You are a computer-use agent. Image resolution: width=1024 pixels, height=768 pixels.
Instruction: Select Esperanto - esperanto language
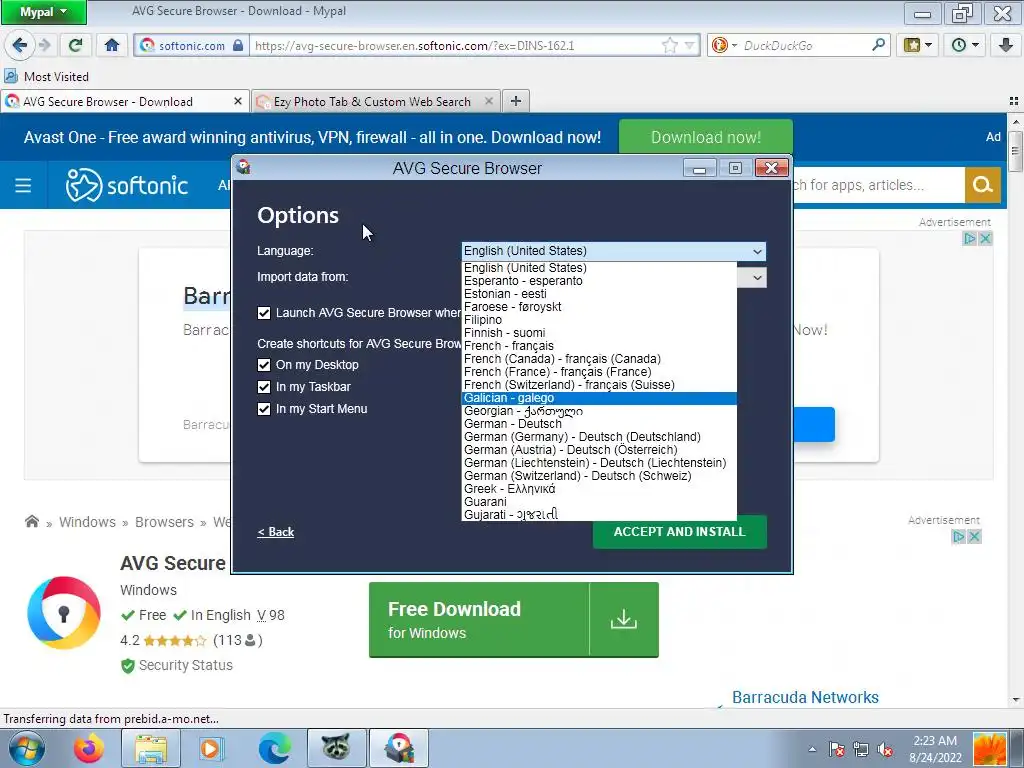click(599, 281)
